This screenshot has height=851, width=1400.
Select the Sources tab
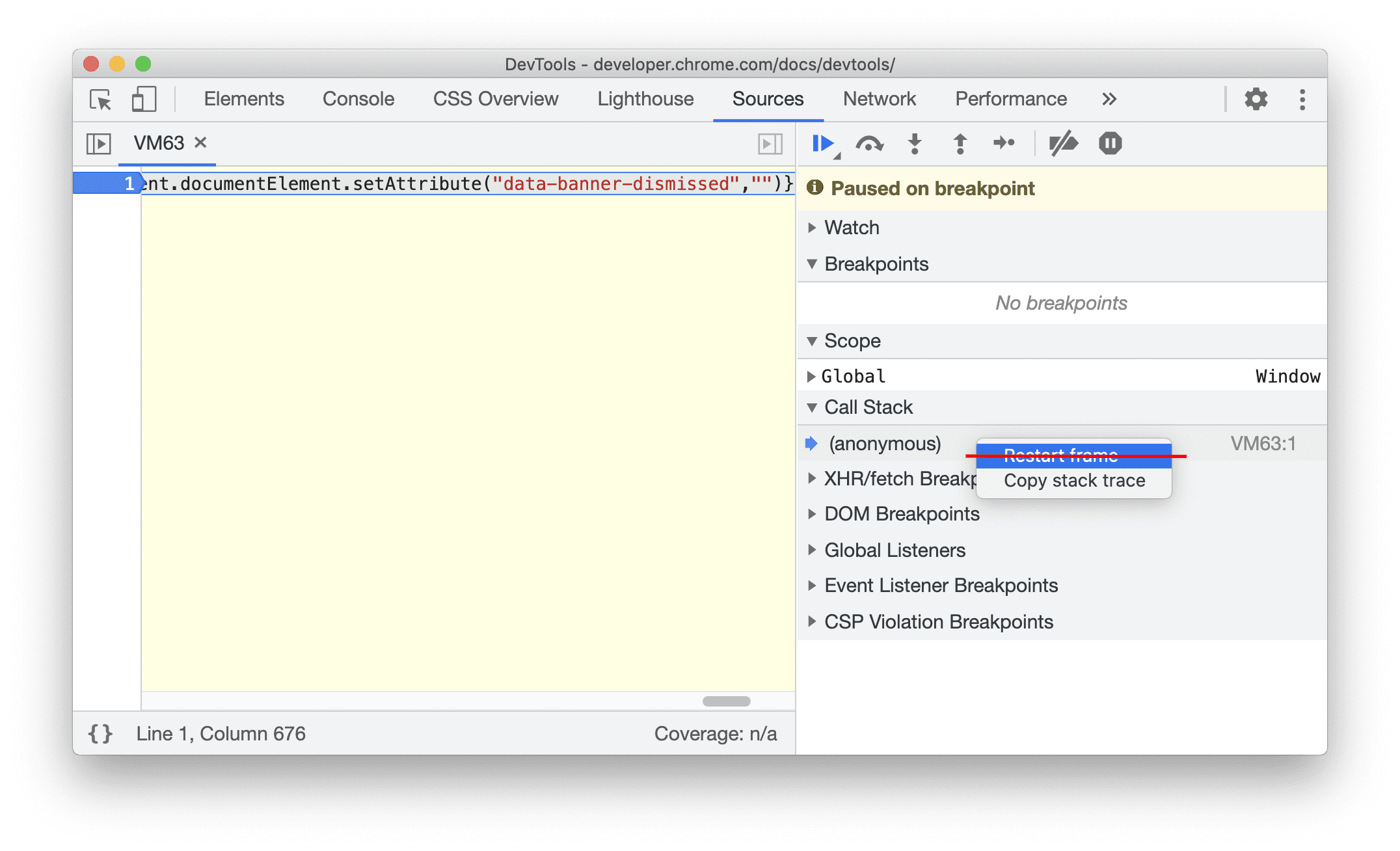point(768,99)
